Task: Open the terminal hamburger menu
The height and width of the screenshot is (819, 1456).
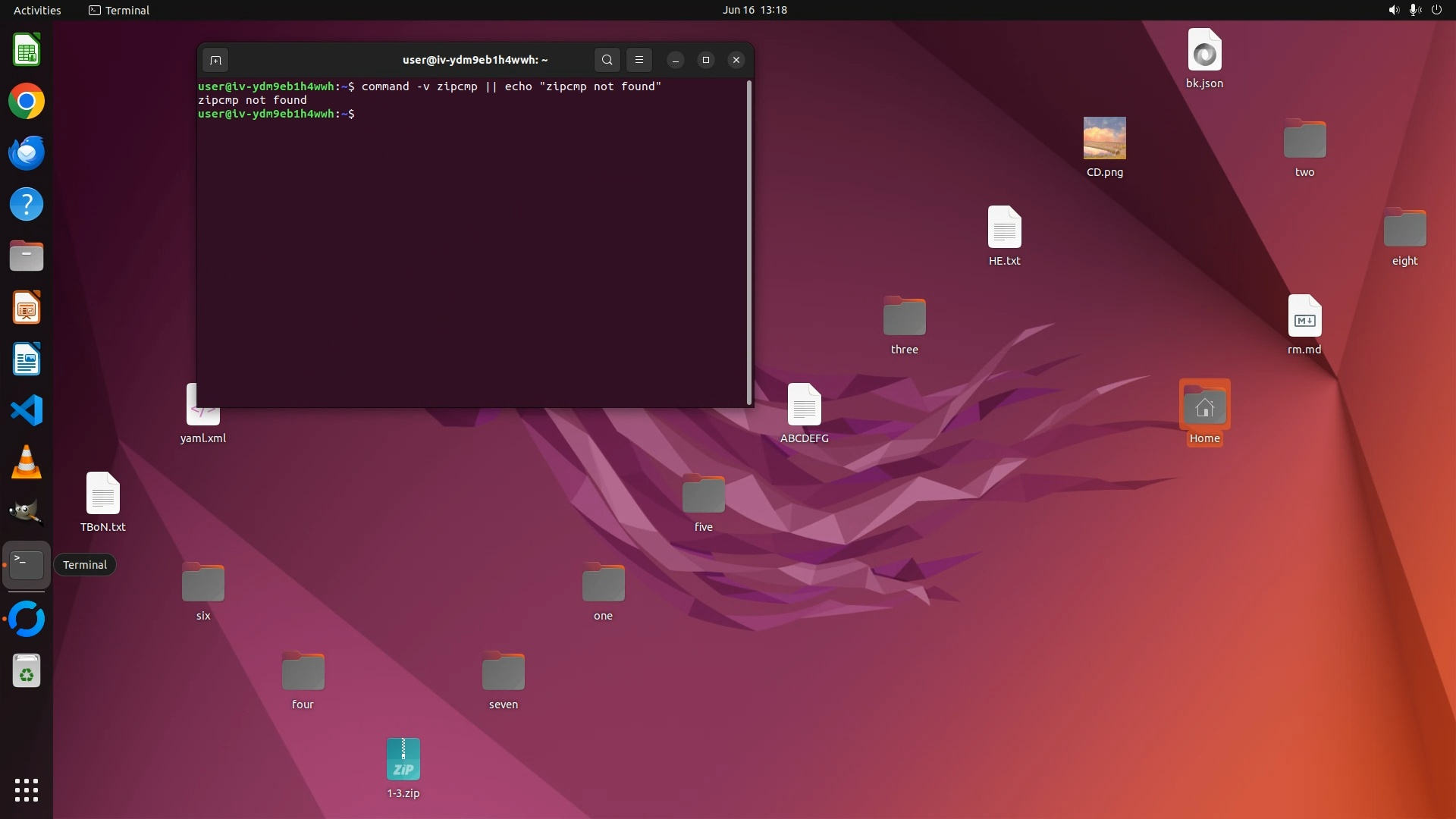Action: pos(639,60)
